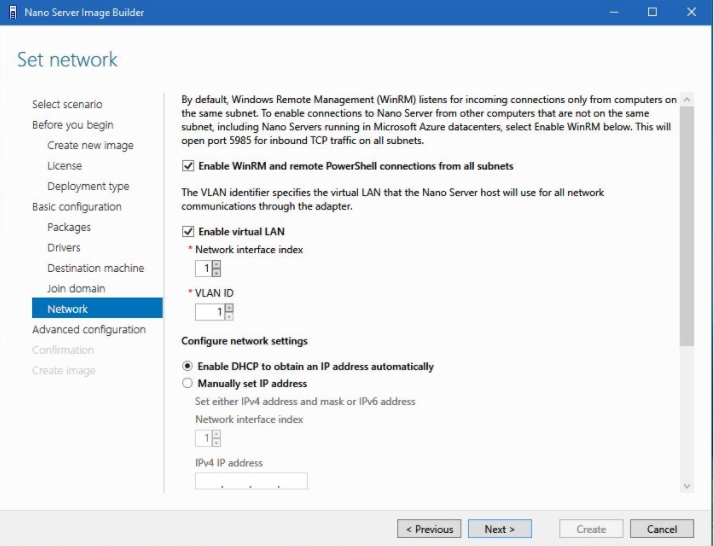The image size is (714, 546).
Task: Switch to the Deployment type page
Action: pyautogui.click(x=88, y=186)
